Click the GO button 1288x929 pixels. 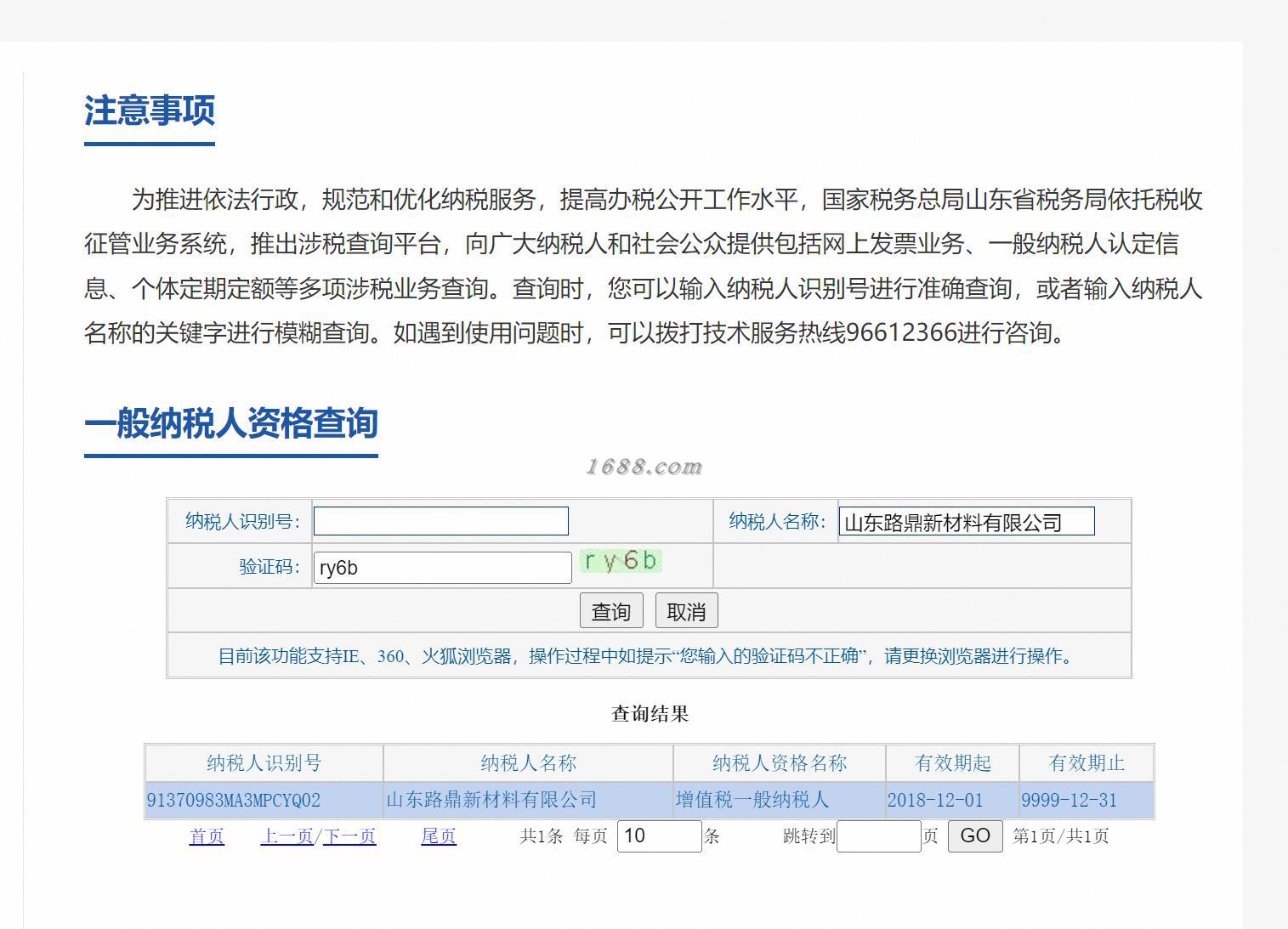pyautogui.click(x=975, y=836)
